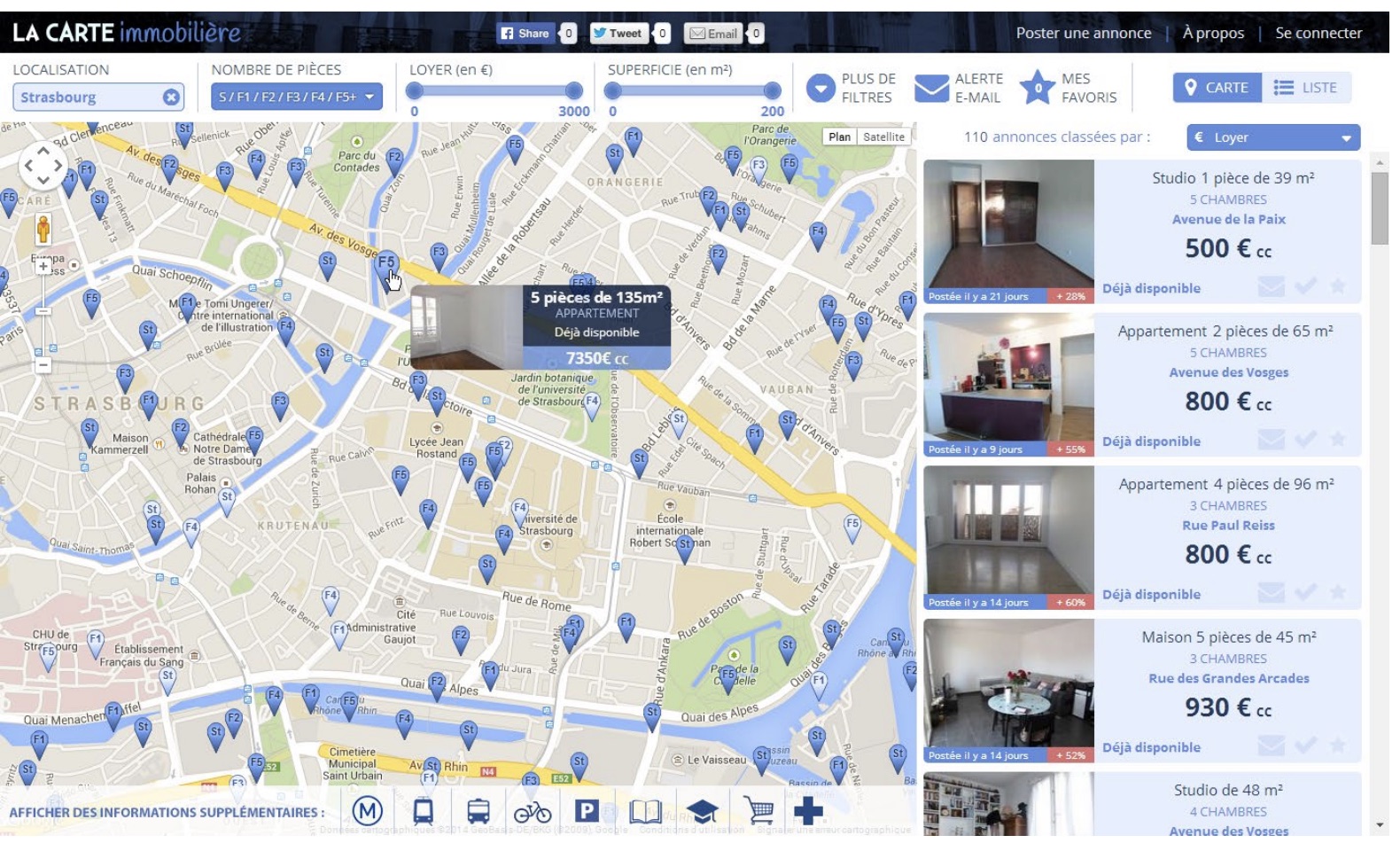Show bike stations on the map
The image size is (1400, 851).
[x=532, y=812]
